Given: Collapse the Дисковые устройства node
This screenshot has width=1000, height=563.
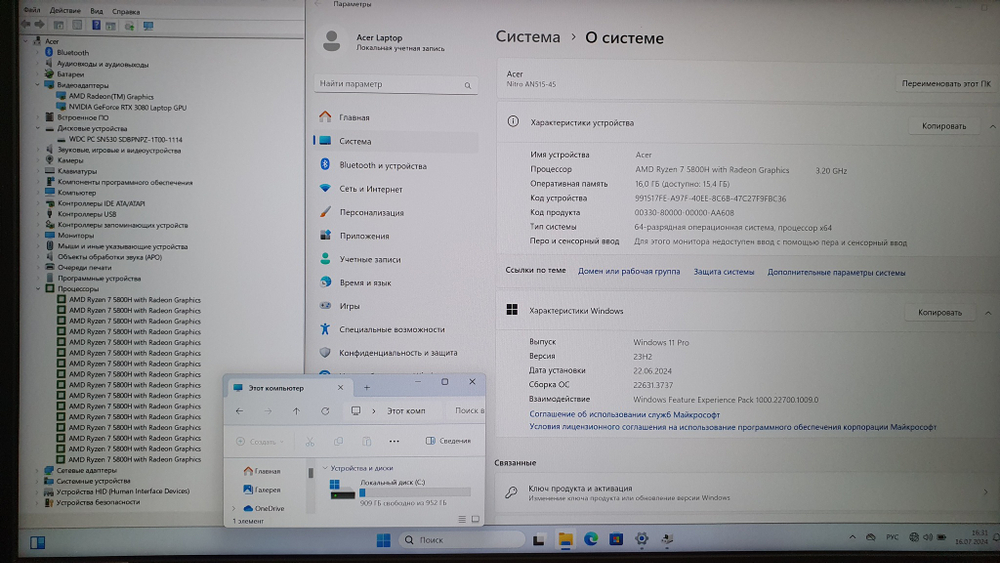Looking at the screenshot, I should pos(37,128).
